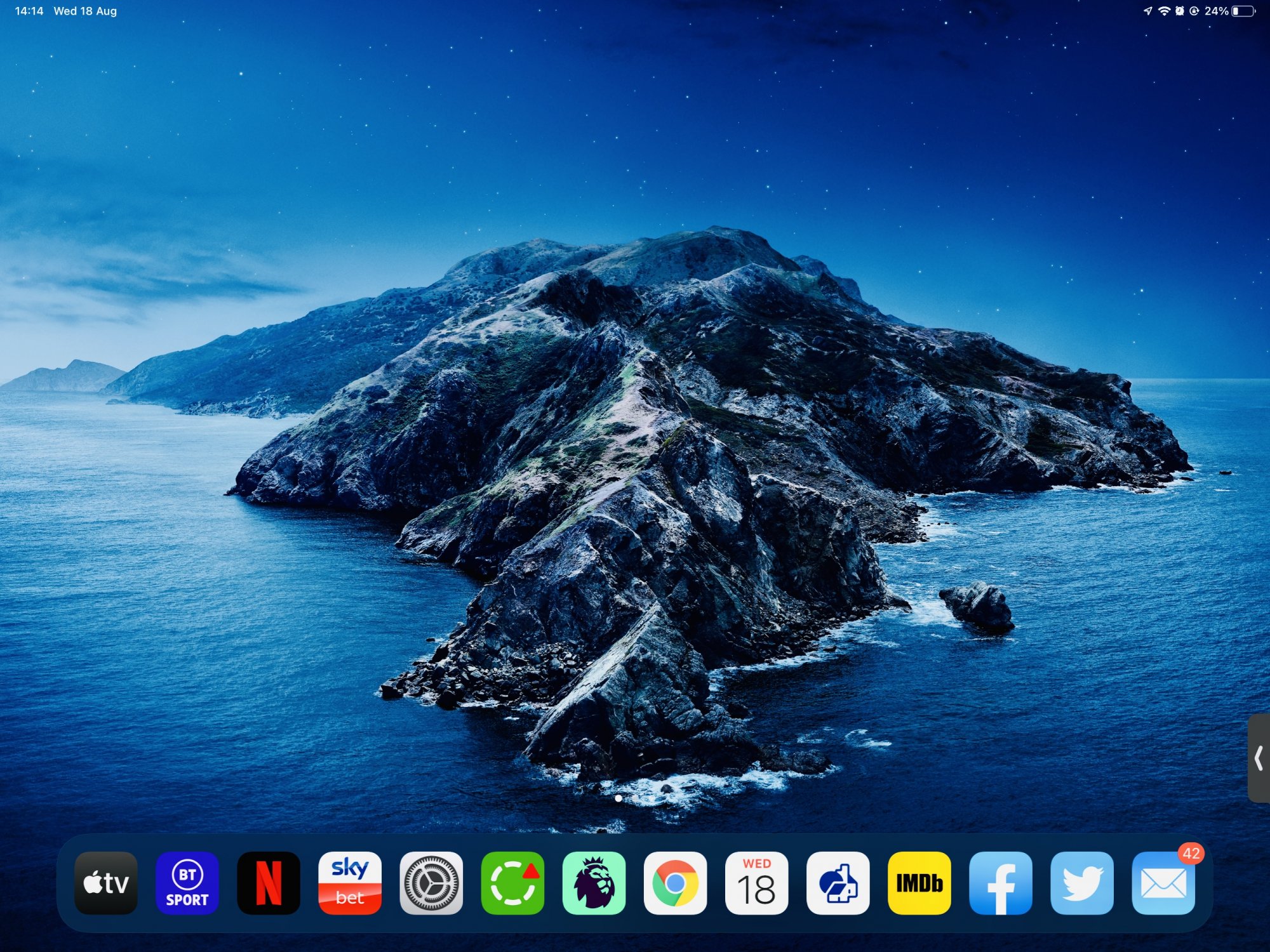
Task: Open the Sky Bet app
Action: click(350, 883)
